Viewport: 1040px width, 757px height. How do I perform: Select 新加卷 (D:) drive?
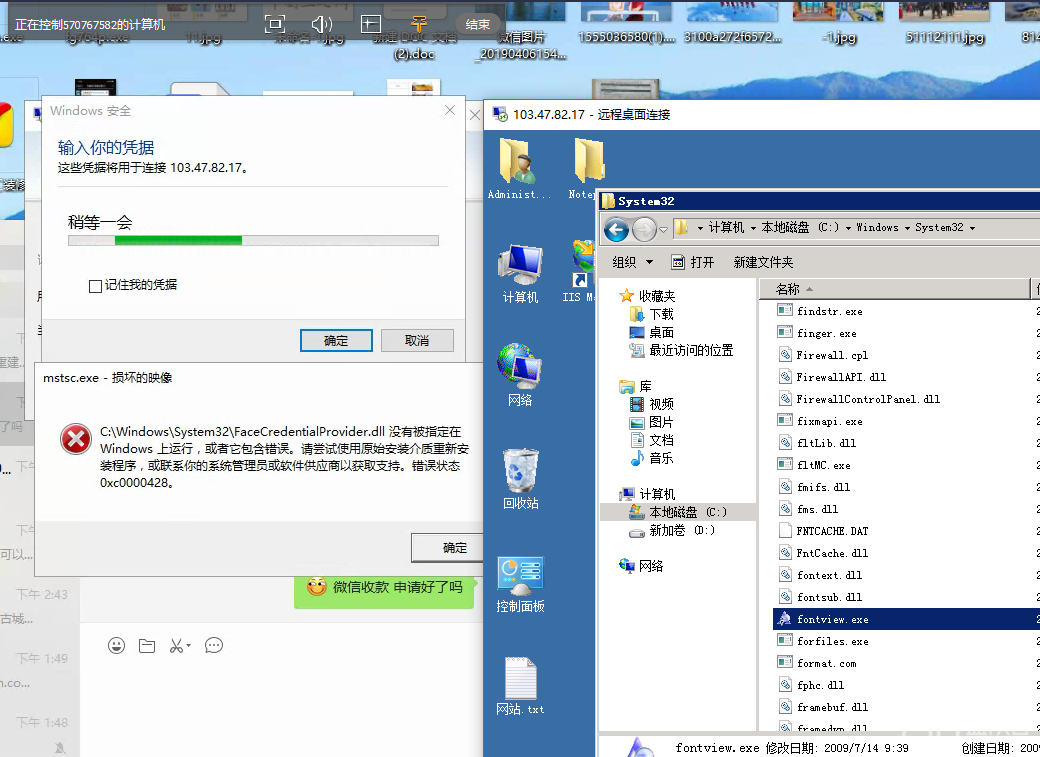click(x=672, y=530)
